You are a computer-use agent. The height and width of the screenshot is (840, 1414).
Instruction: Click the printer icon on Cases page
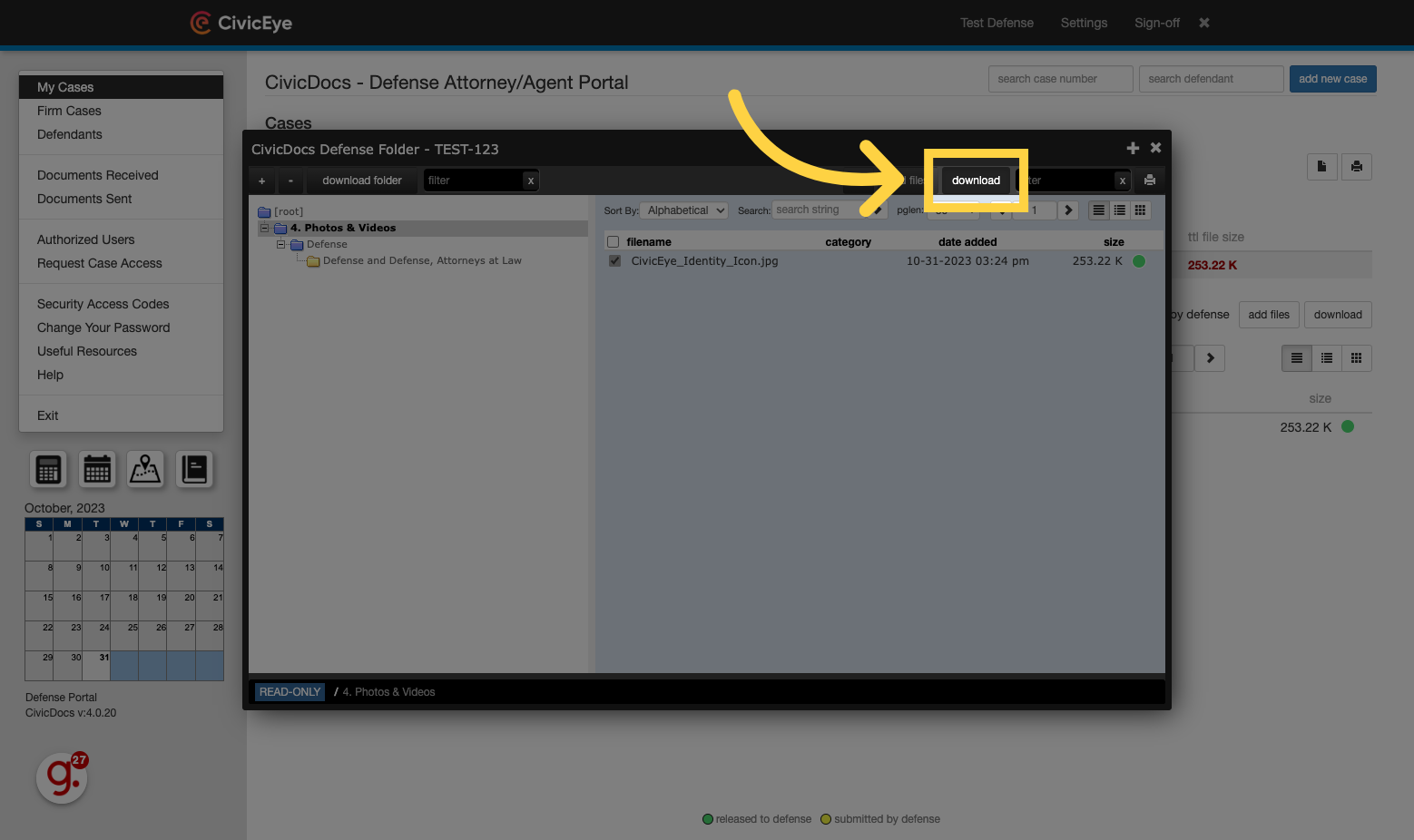tap(1357, 166)
